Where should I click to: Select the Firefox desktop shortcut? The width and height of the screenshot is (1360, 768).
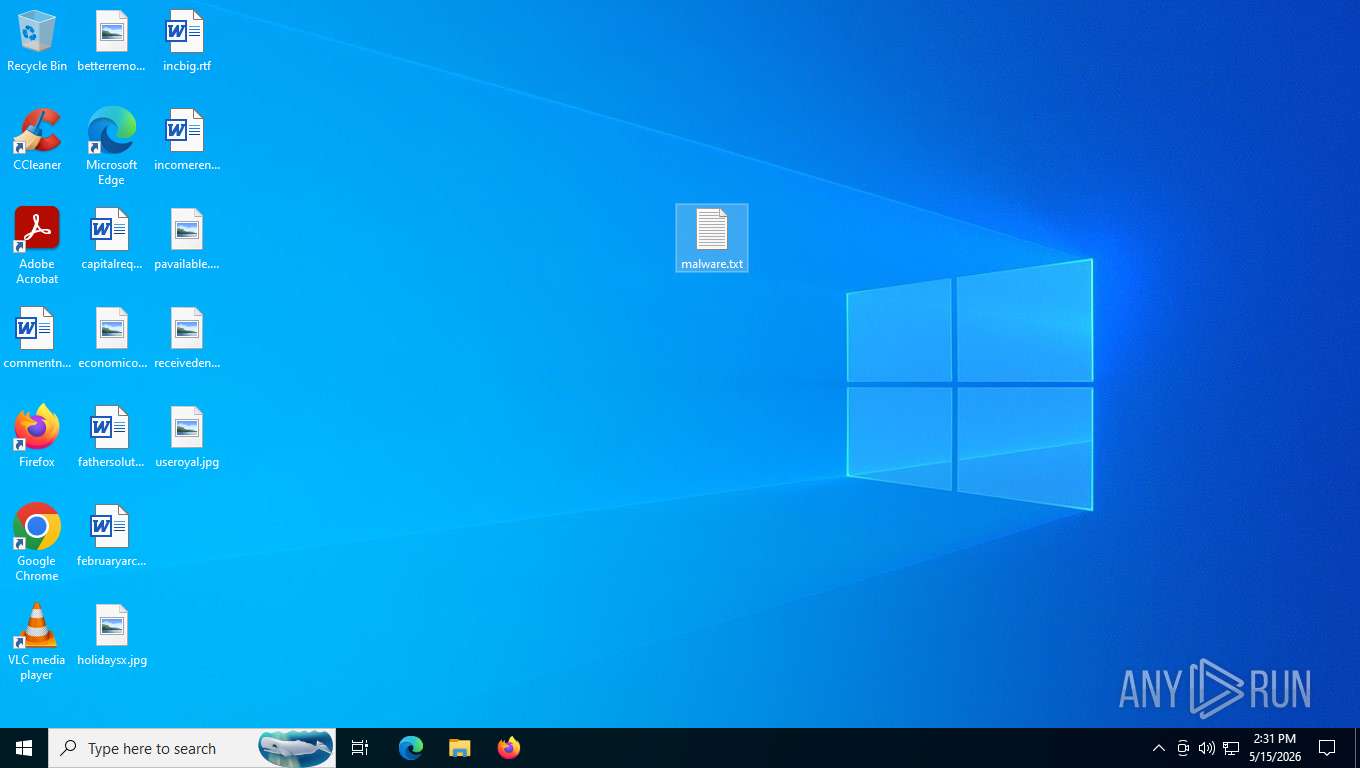[37, 437]
